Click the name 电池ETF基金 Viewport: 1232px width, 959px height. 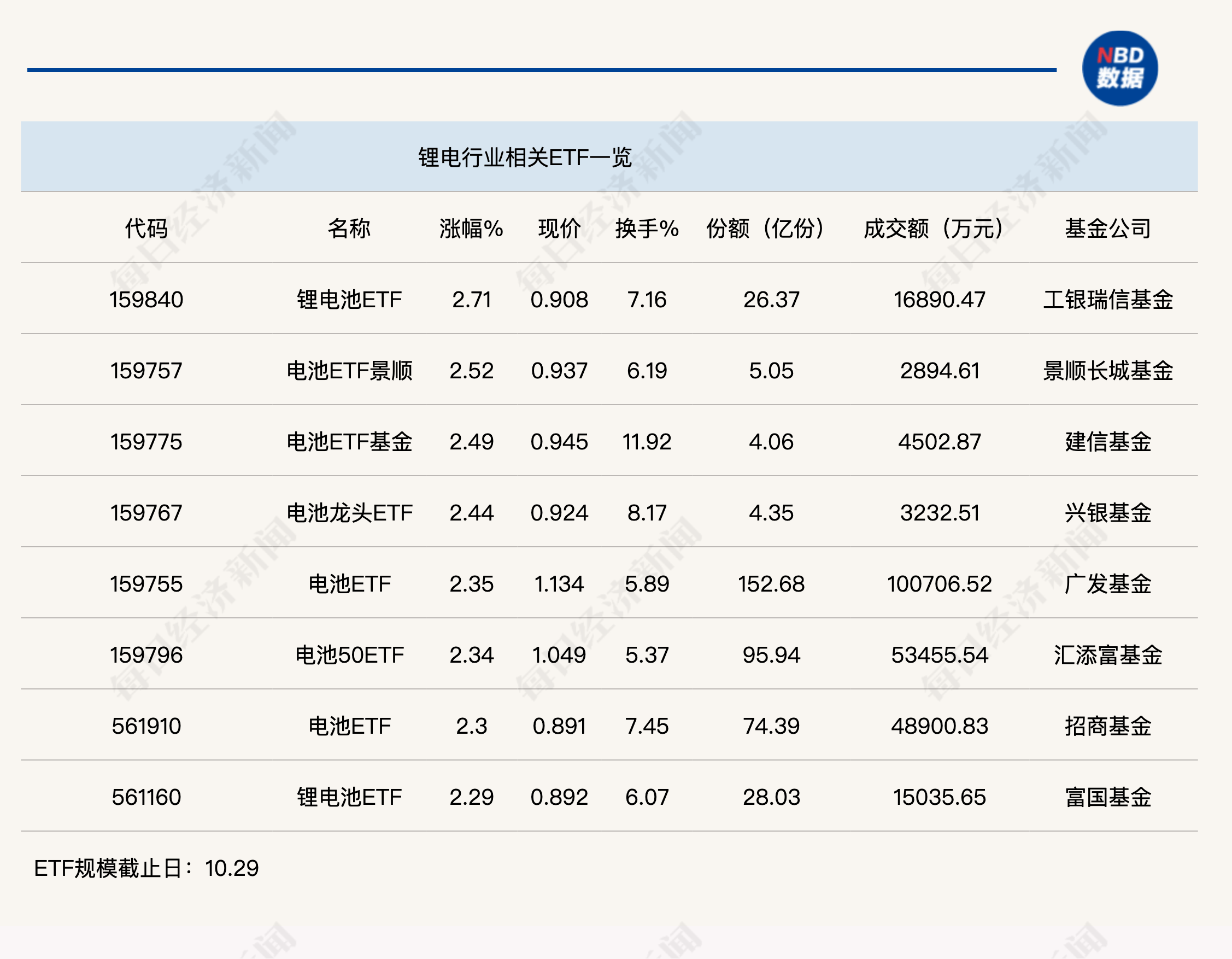[x=349, y=442]
